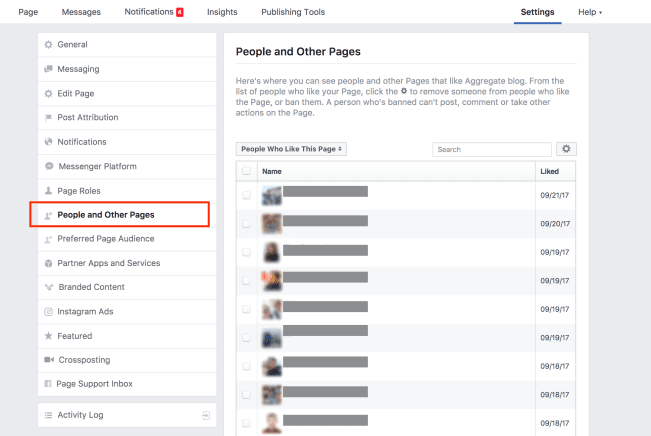Screen dimensions: 651x436
Task: Open the People Who Like This Page dropdown
Action: coord(291,149)
